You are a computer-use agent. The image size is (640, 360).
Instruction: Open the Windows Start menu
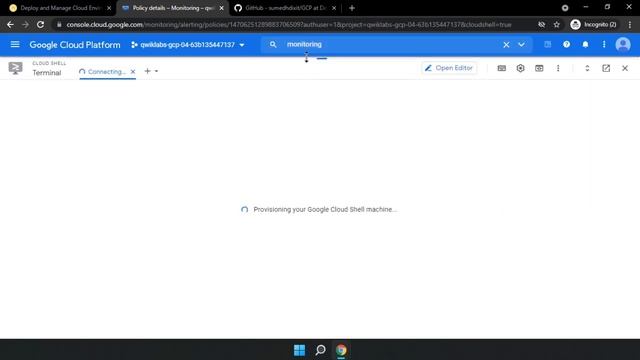coord(299,350)
